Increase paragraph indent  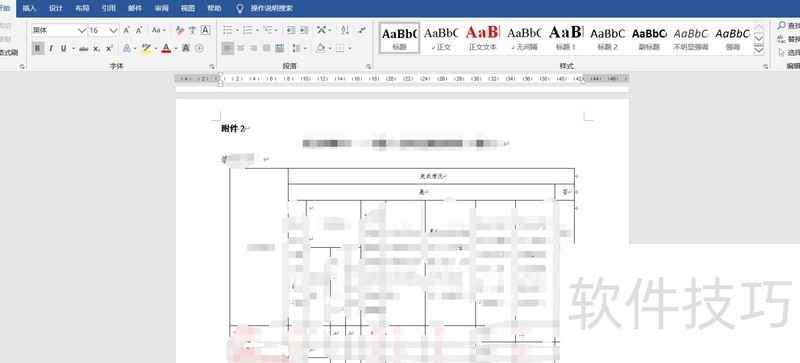pos(304,30)
